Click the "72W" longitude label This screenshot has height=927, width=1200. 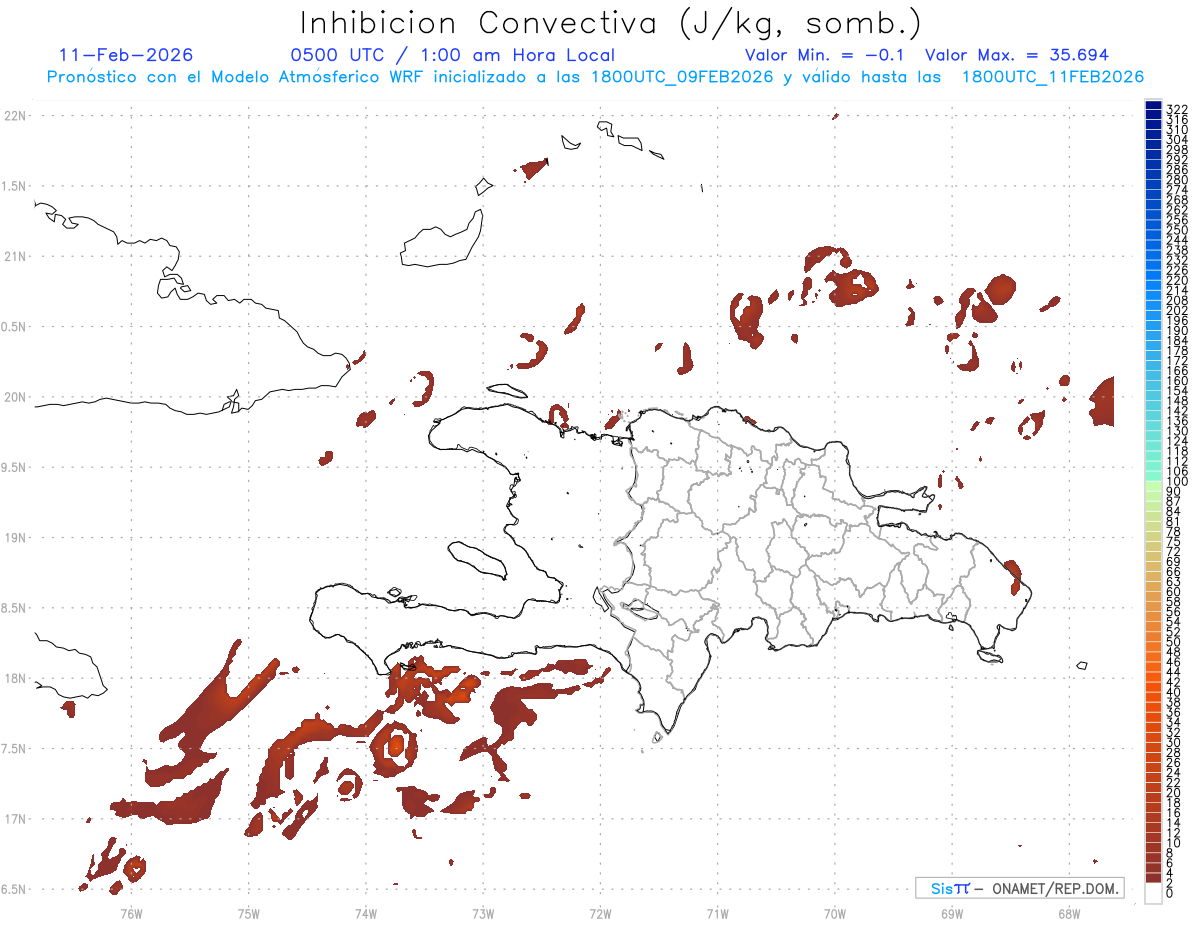click(600, 914)
